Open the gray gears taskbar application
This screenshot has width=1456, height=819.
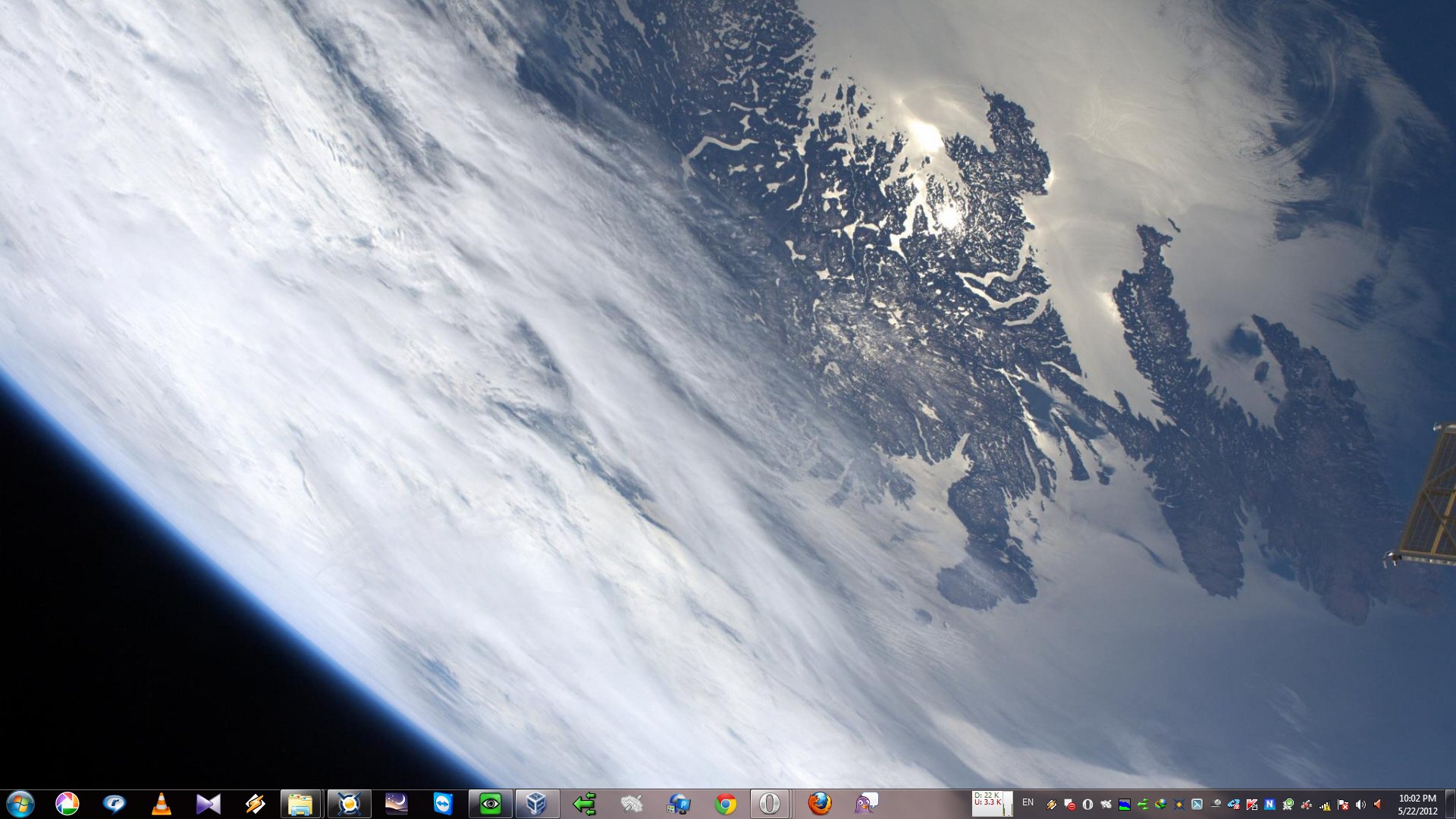click(631, 804)
